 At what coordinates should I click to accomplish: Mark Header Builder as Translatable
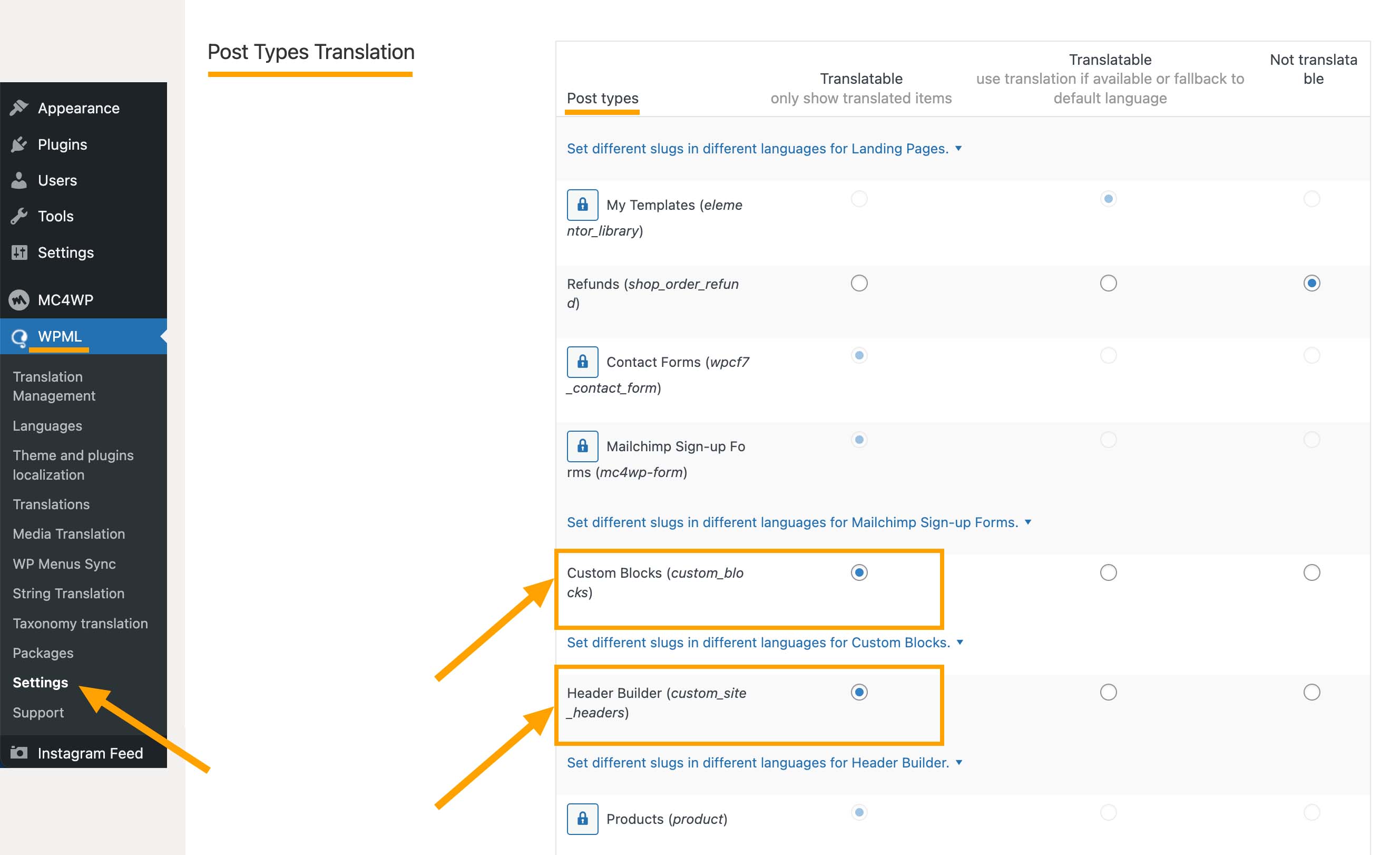coord(859,693)
